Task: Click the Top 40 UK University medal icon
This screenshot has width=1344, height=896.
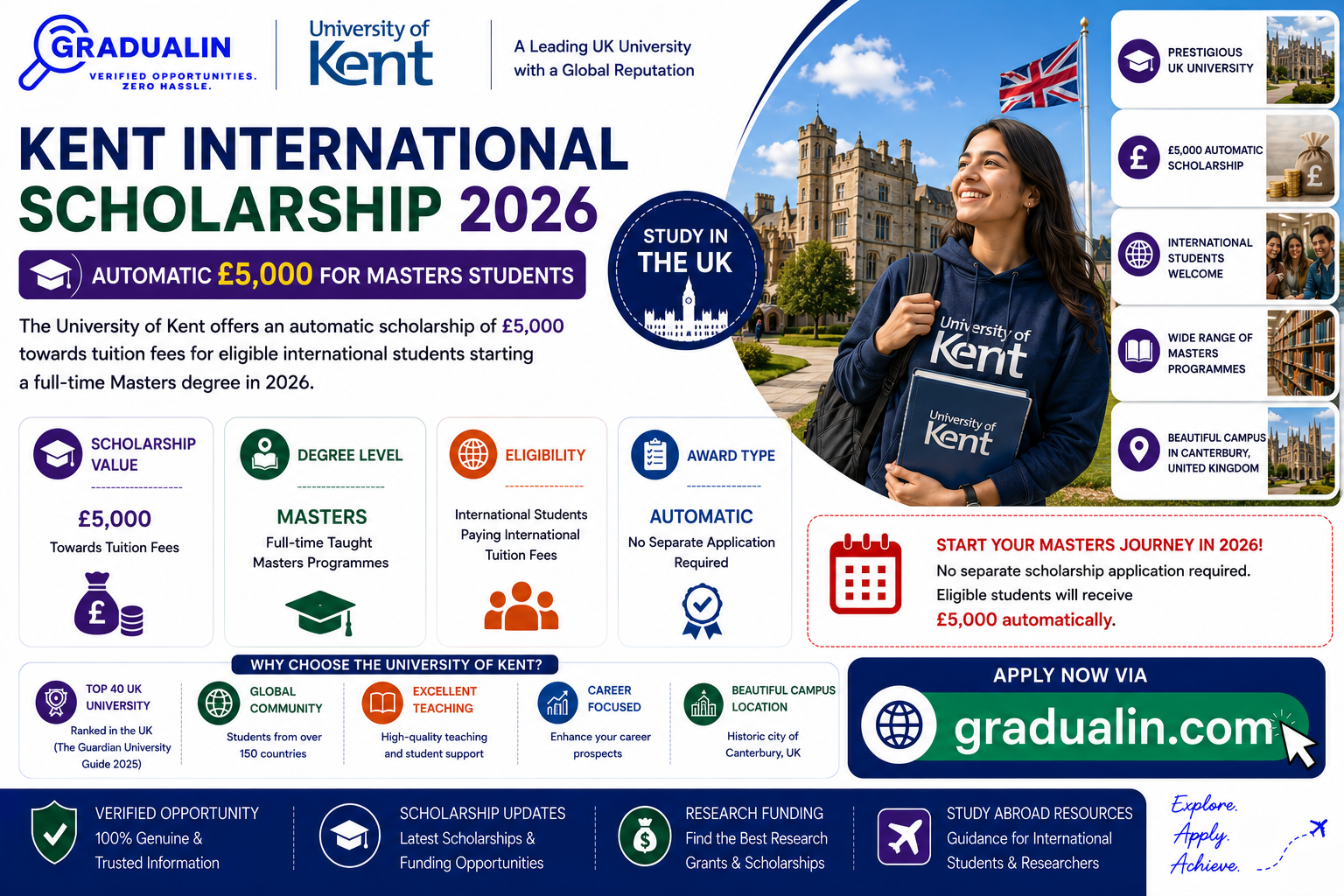Action: click(56, 701)
